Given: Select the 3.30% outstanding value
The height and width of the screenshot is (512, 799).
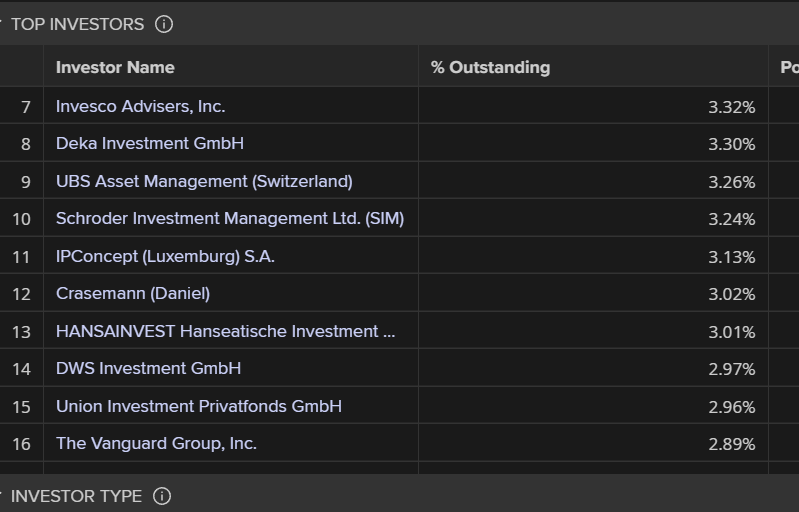Looking at the screenshot, I should pyautogui.click(x=732, y=144).
